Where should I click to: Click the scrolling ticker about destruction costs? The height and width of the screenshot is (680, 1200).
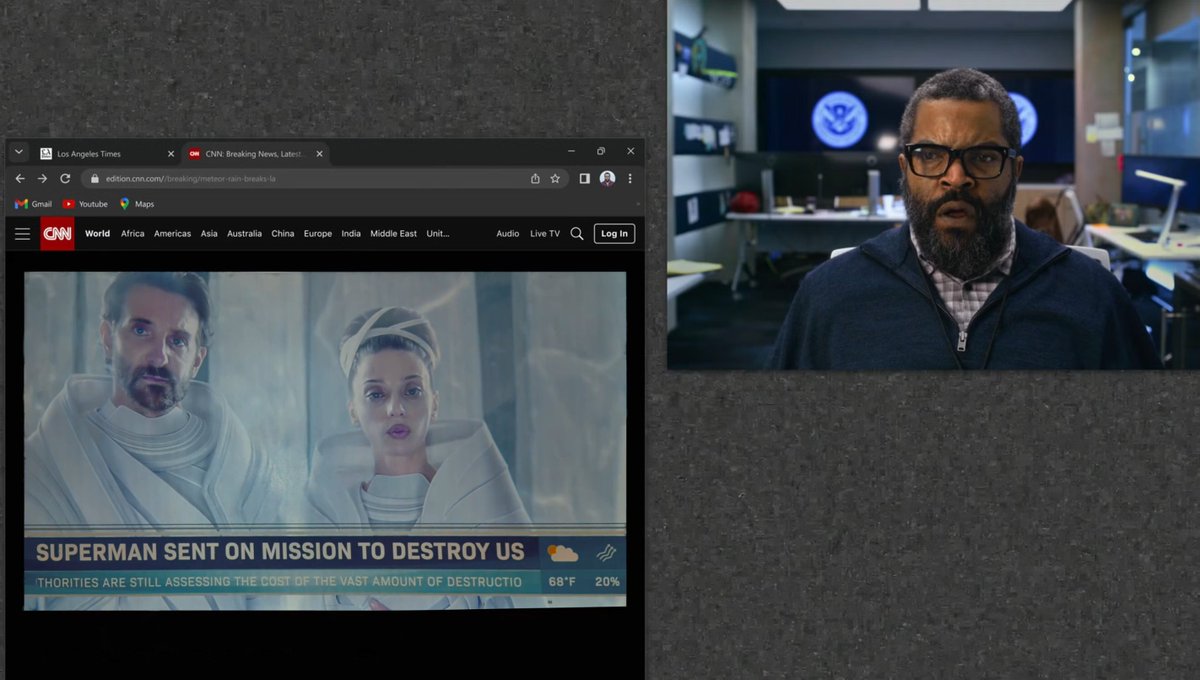280,582
